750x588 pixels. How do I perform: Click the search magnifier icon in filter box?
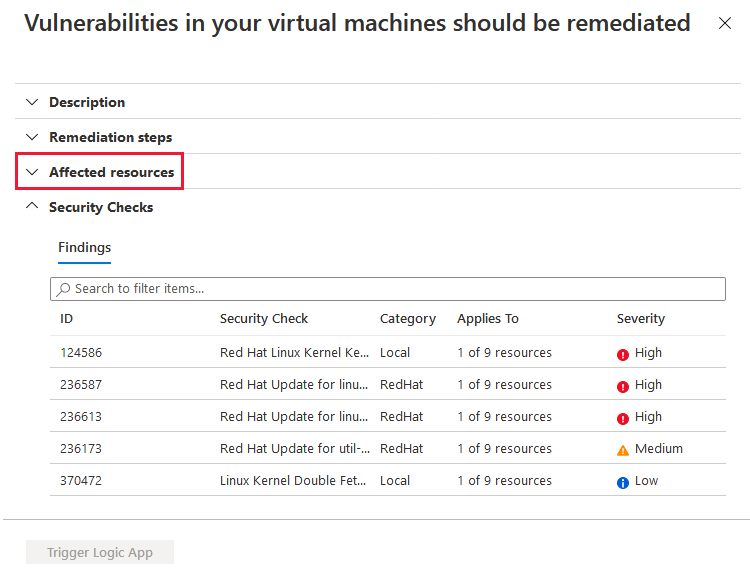point(63,289)
